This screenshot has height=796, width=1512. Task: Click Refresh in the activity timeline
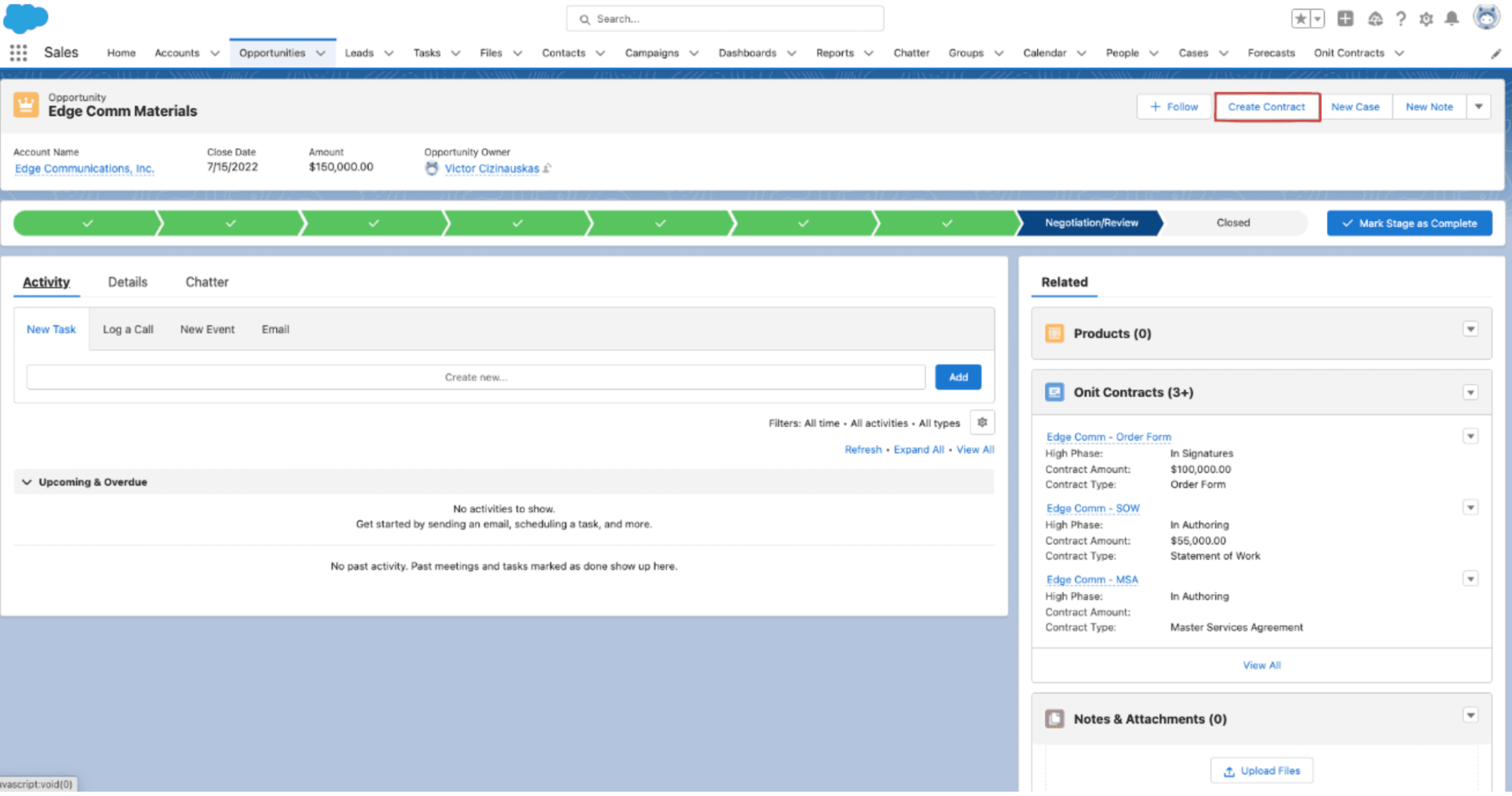point(863,450)
